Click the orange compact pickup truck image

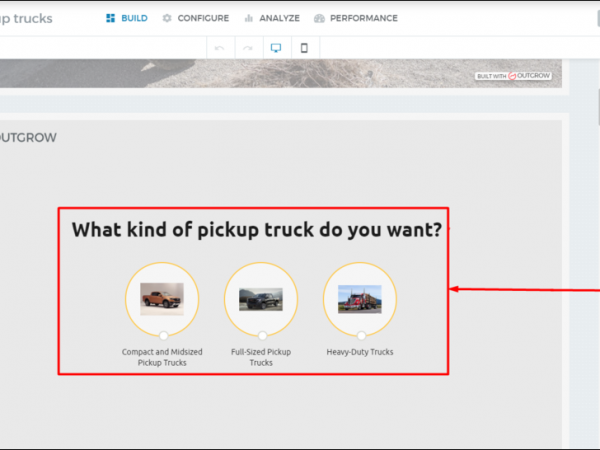click(x=162, y=298)
